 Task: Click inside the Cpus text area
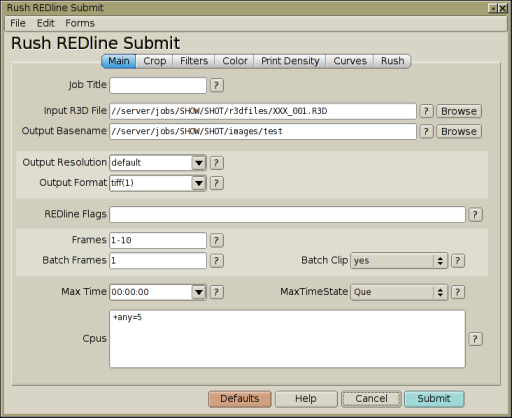287,339
